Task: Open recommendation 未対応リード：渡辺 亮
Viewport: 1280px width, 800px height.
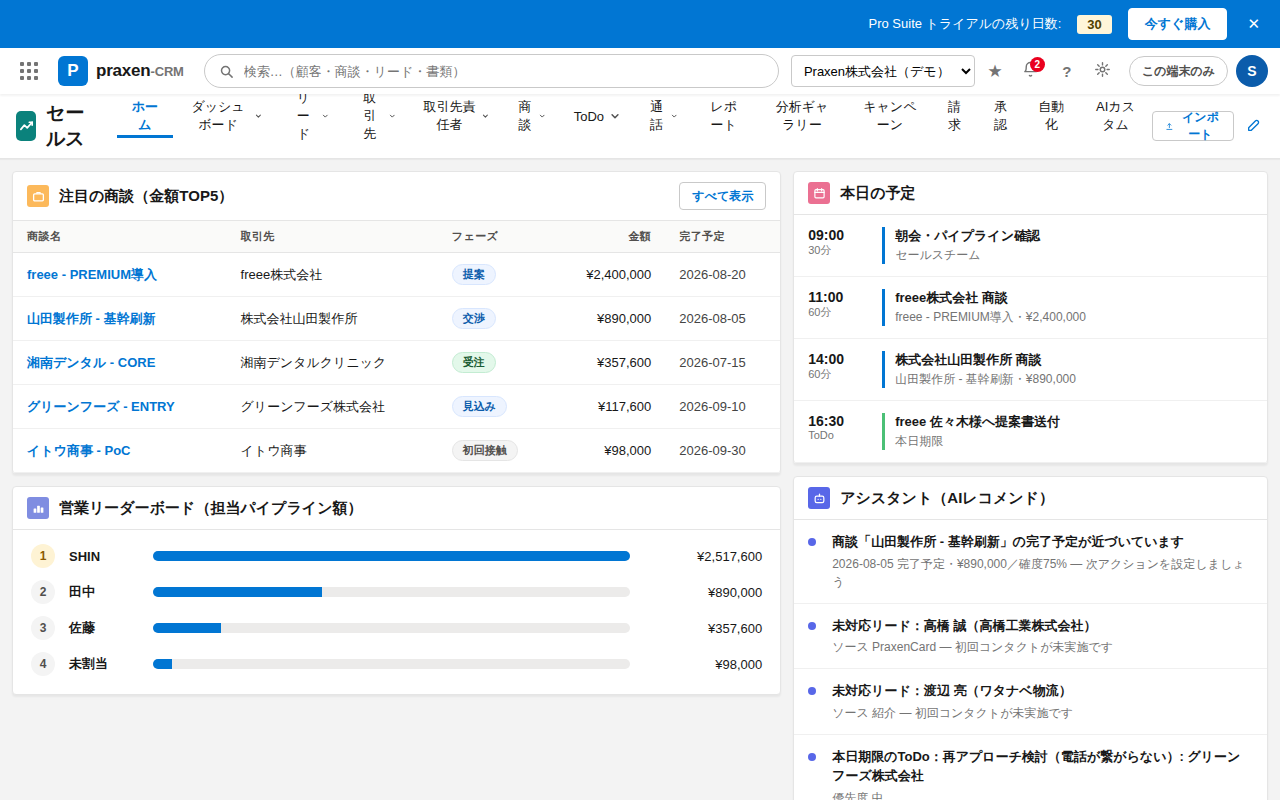Action: coord(1030,701)
